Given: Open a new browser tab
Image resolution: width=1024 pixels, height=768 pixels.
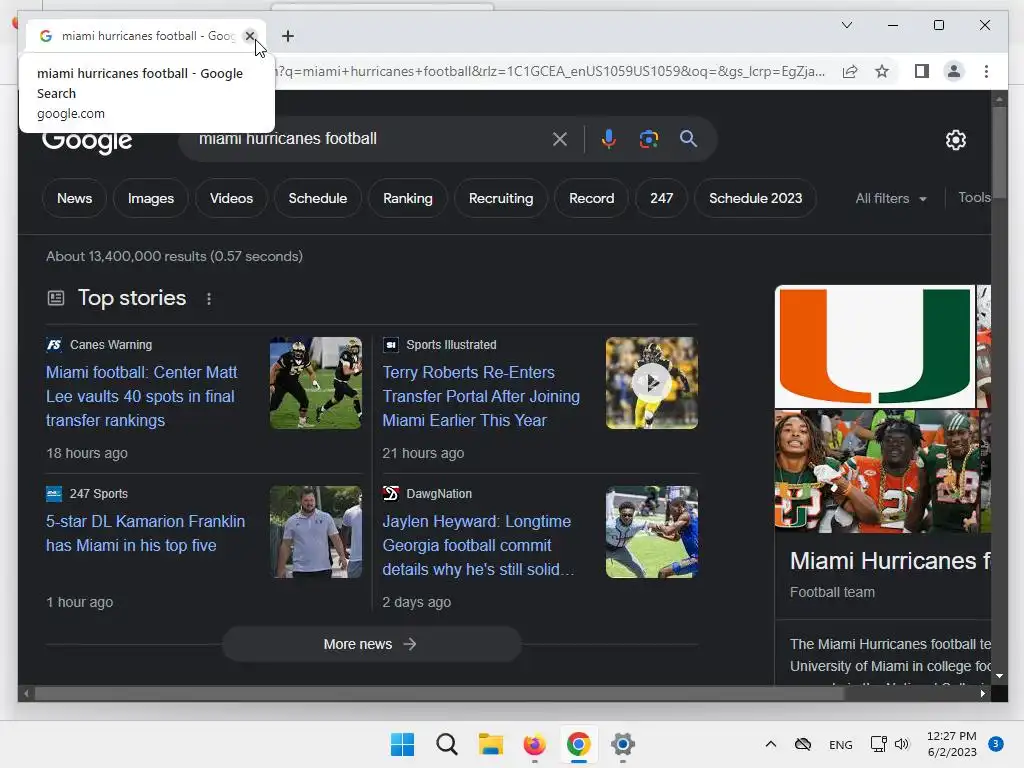Looking at the screenshot, I should (288, 36).
